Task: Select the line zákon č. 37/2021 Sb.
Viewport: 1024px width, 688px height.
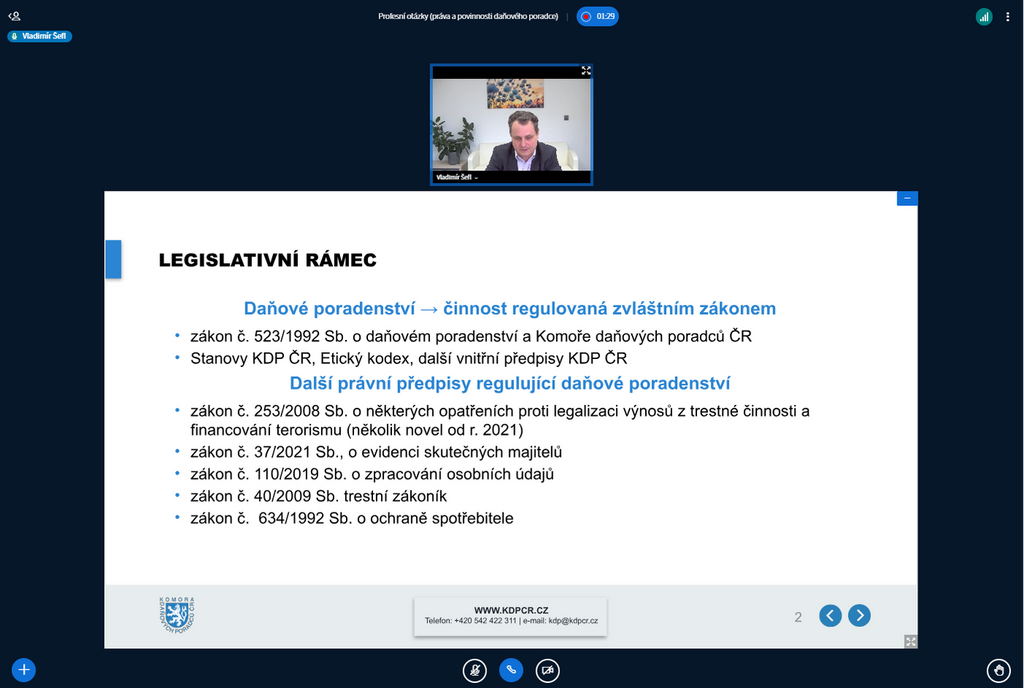Action: pyautogui.click(x=376, y=452)
